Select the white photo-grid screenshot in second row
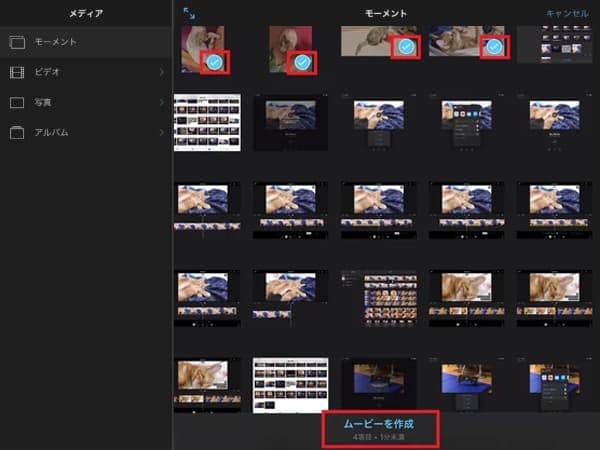Viewport: 600px width, 450px height. coord(207,122)
